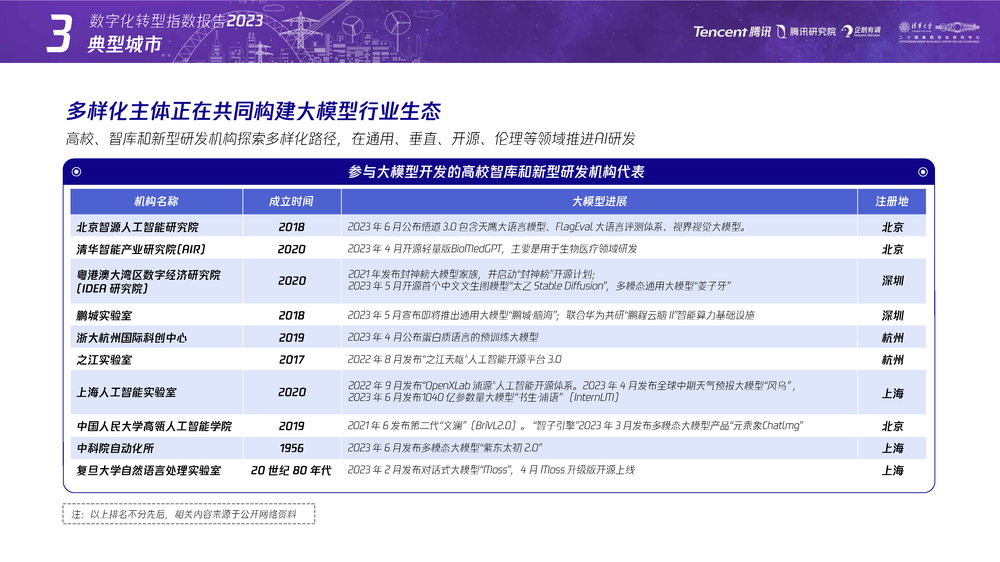Viewport: 1000px width, 562px height.
Task: Click the footnote 注:以上排名不分先后
Action: click(x=189, y=514)
